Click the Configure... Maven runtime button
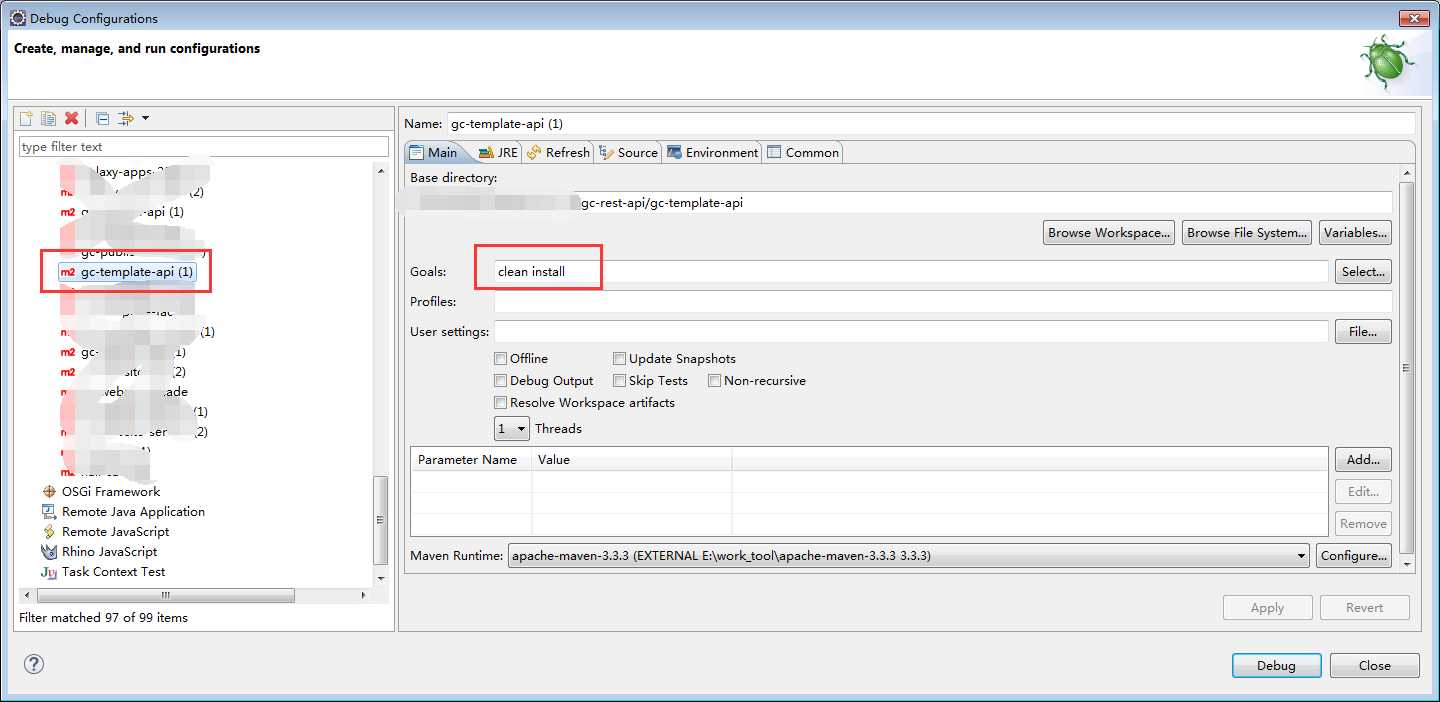1440x702 pixels. (1354, 555)
